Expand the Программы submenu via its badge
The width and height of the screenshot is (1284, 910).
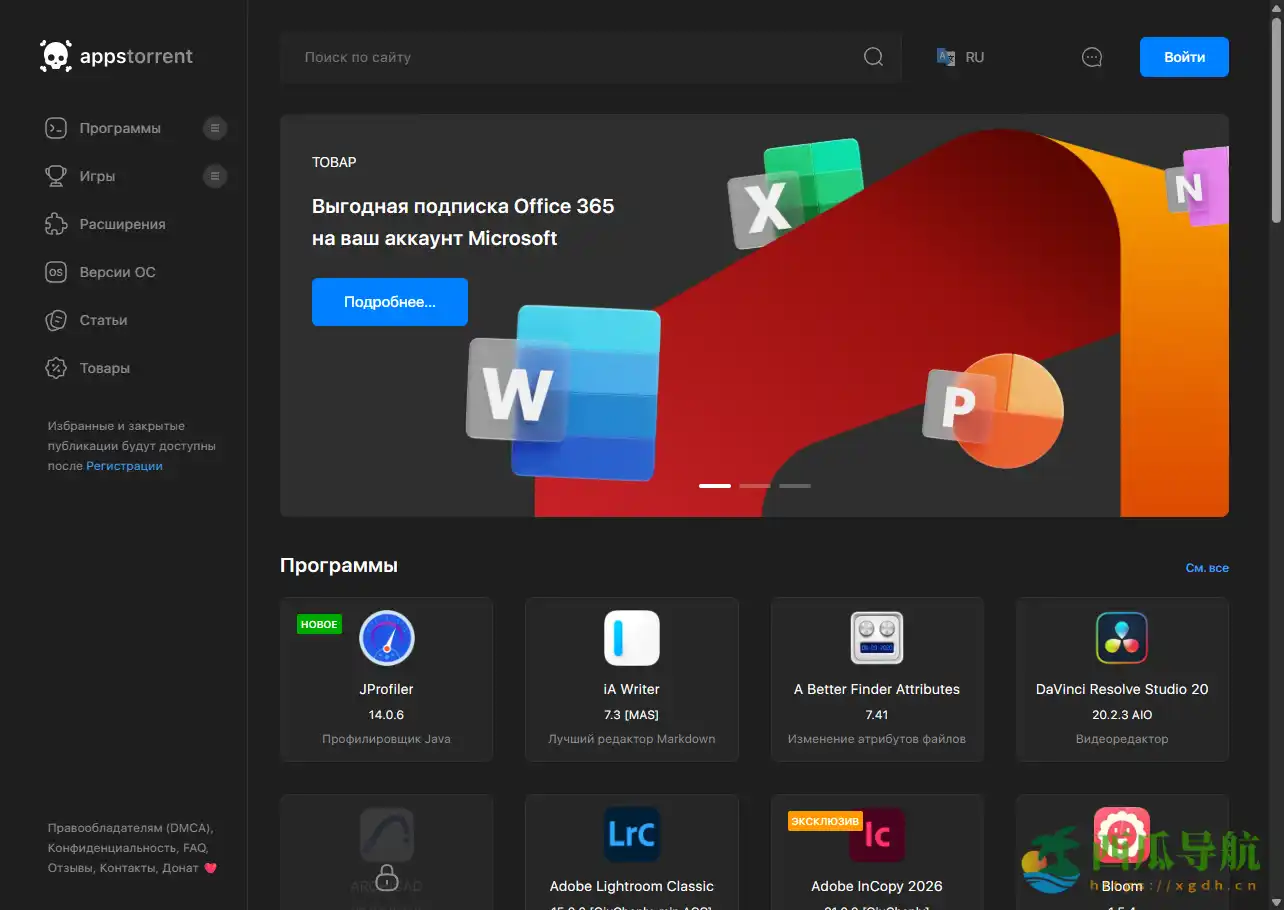pyautogui.click(x=215, y=128)
